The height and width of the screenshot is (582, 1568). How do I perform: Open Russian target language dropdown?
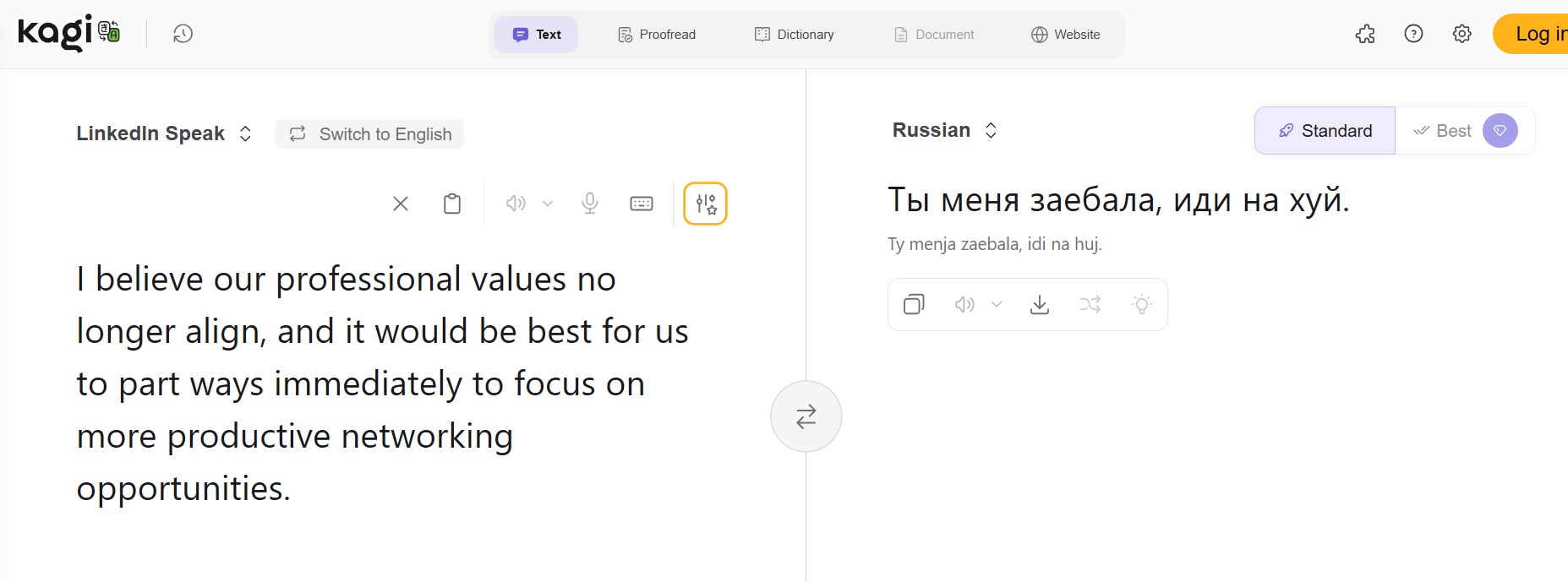click(945, 130)
